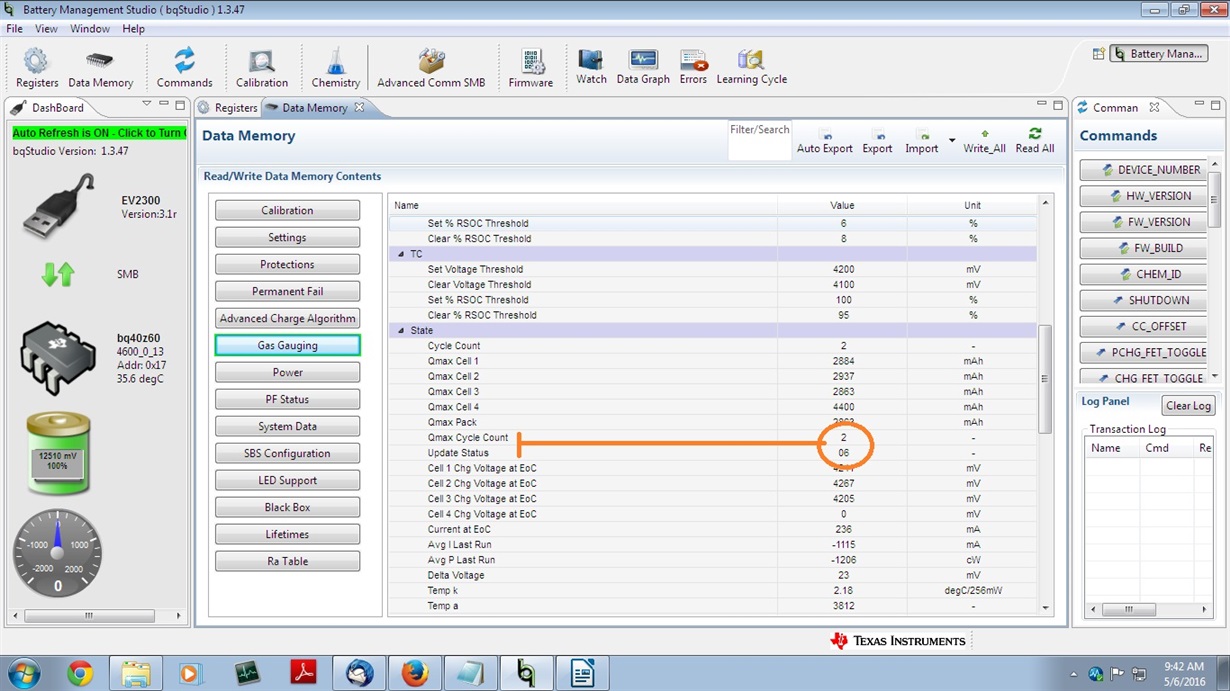
Task: Click the bq40z60 chip icon
Action: click(58, 358)
